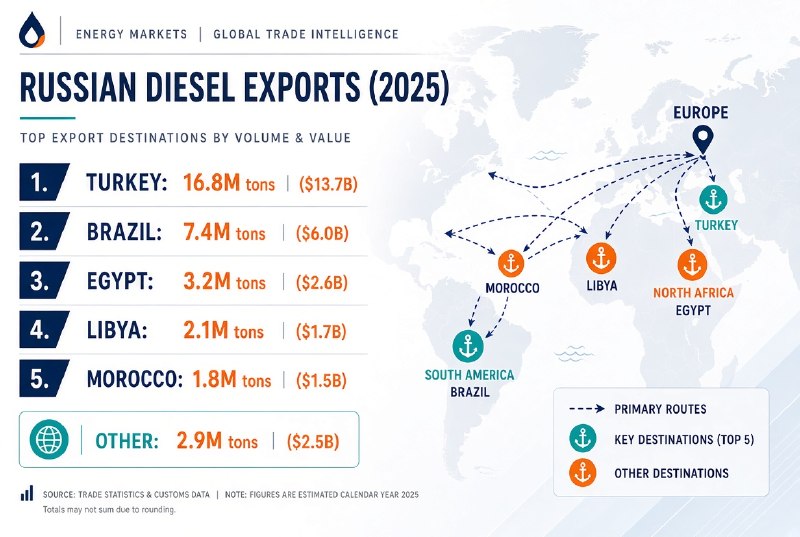Click the '3.2M tons' volume value
The width and height of the screenshot is (800, 537).
coord(224,282)
